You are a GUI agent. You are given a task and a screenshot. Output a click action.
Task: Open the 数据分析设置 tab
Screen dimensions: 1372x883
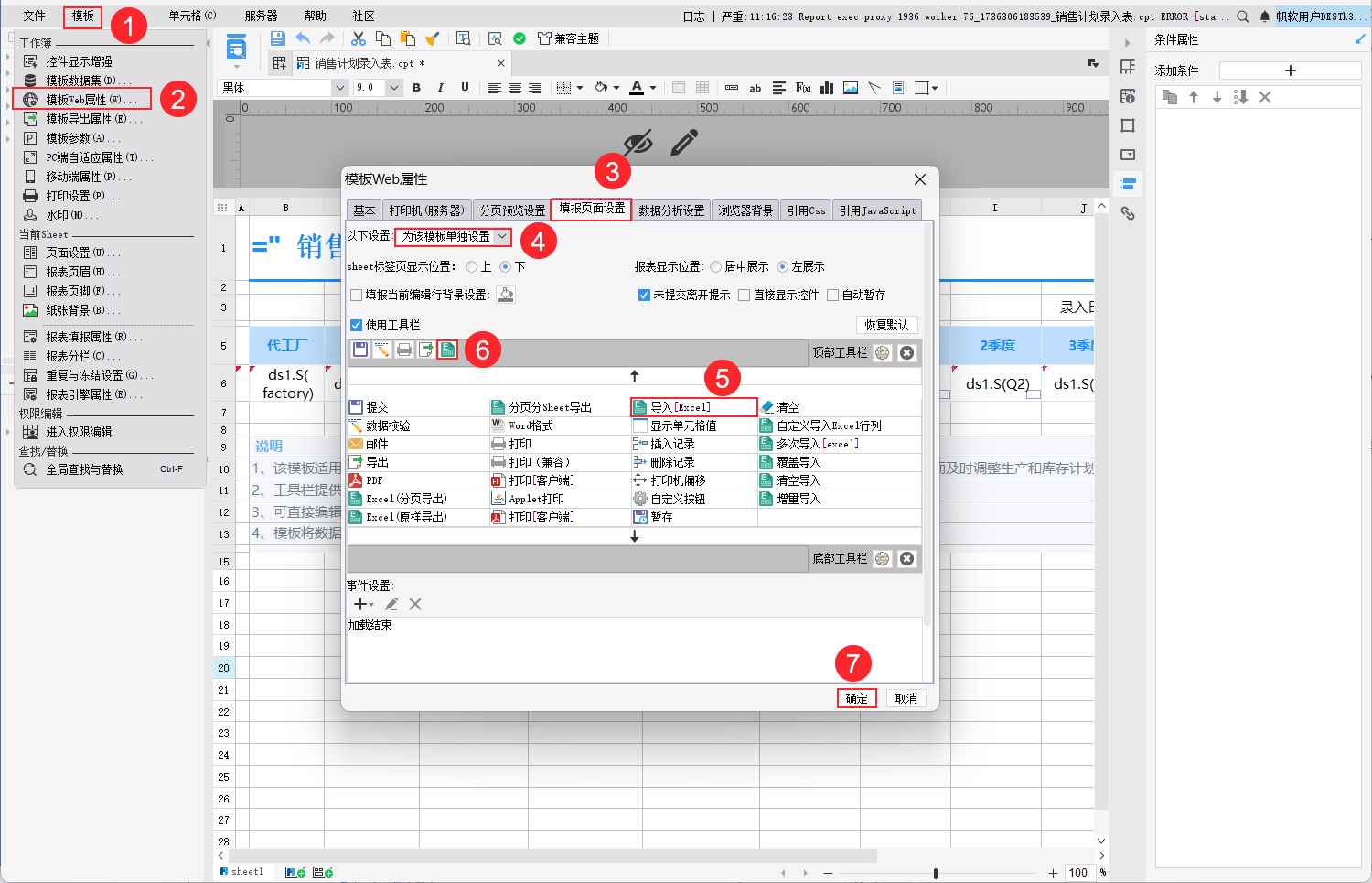671,210
